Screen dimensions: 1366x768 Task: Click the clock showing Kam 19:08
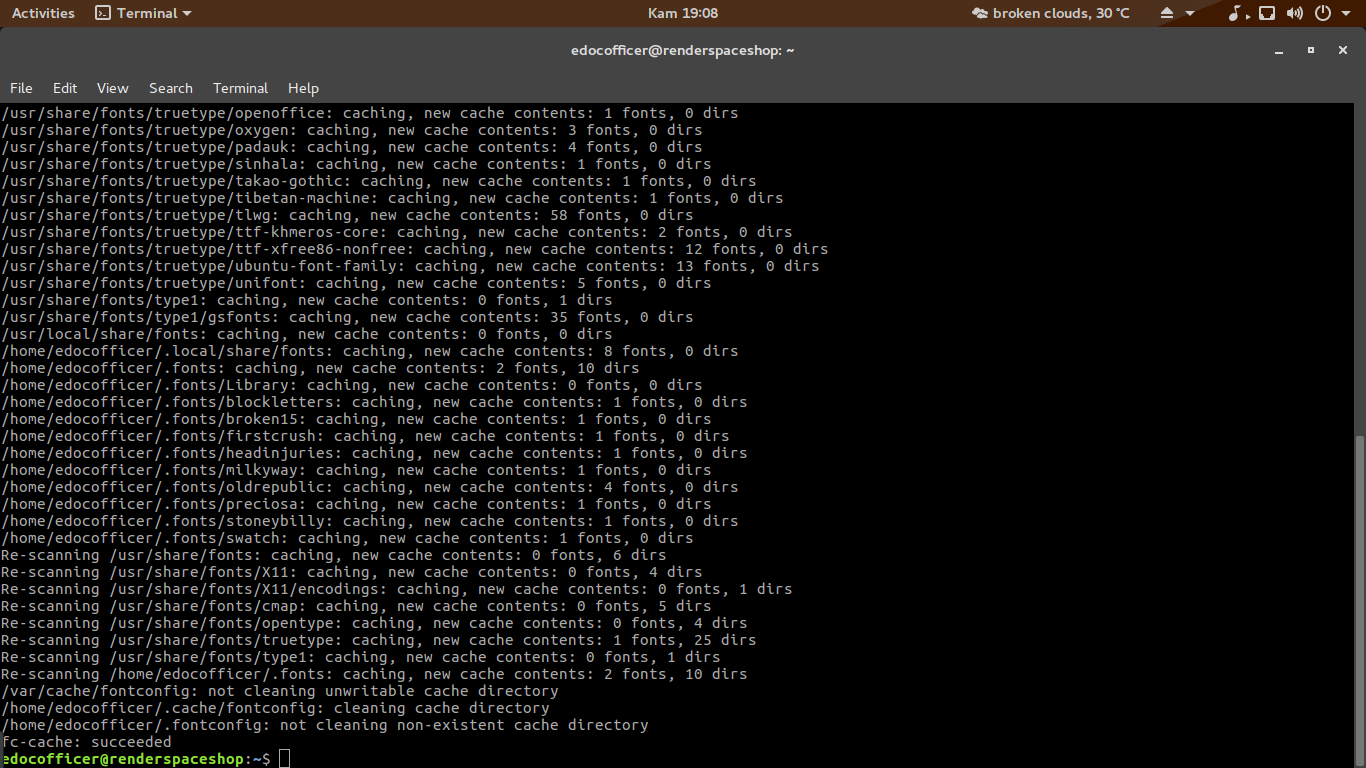[682, 13]
